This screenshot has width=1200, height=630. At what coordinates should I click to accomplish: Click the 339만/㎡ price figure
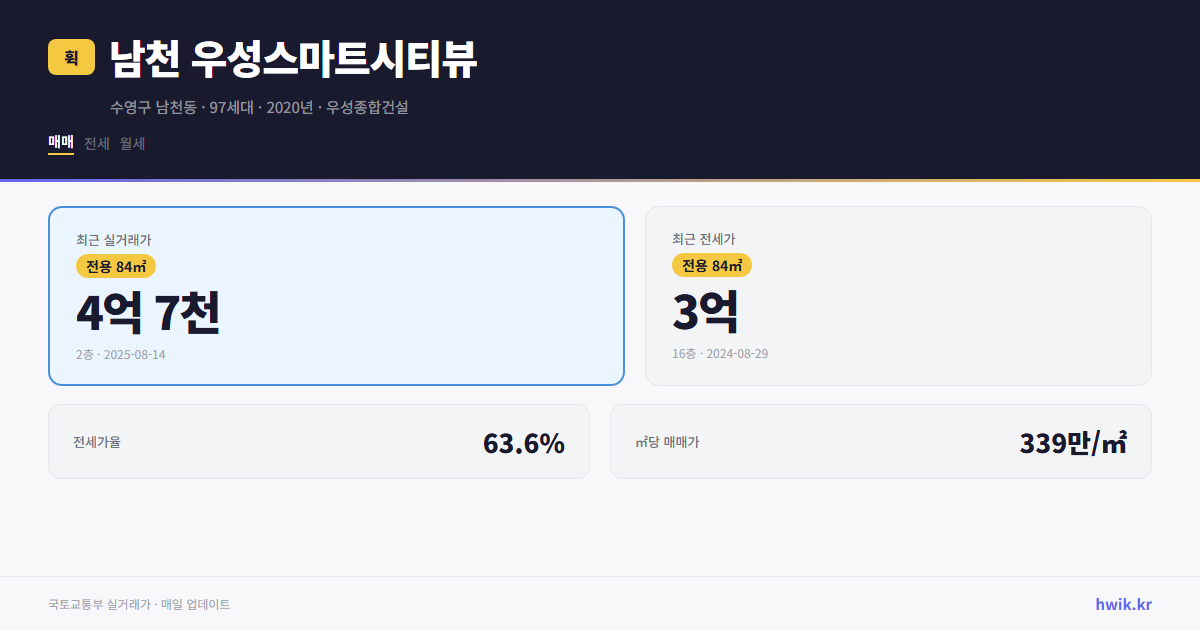(1073, 440)
